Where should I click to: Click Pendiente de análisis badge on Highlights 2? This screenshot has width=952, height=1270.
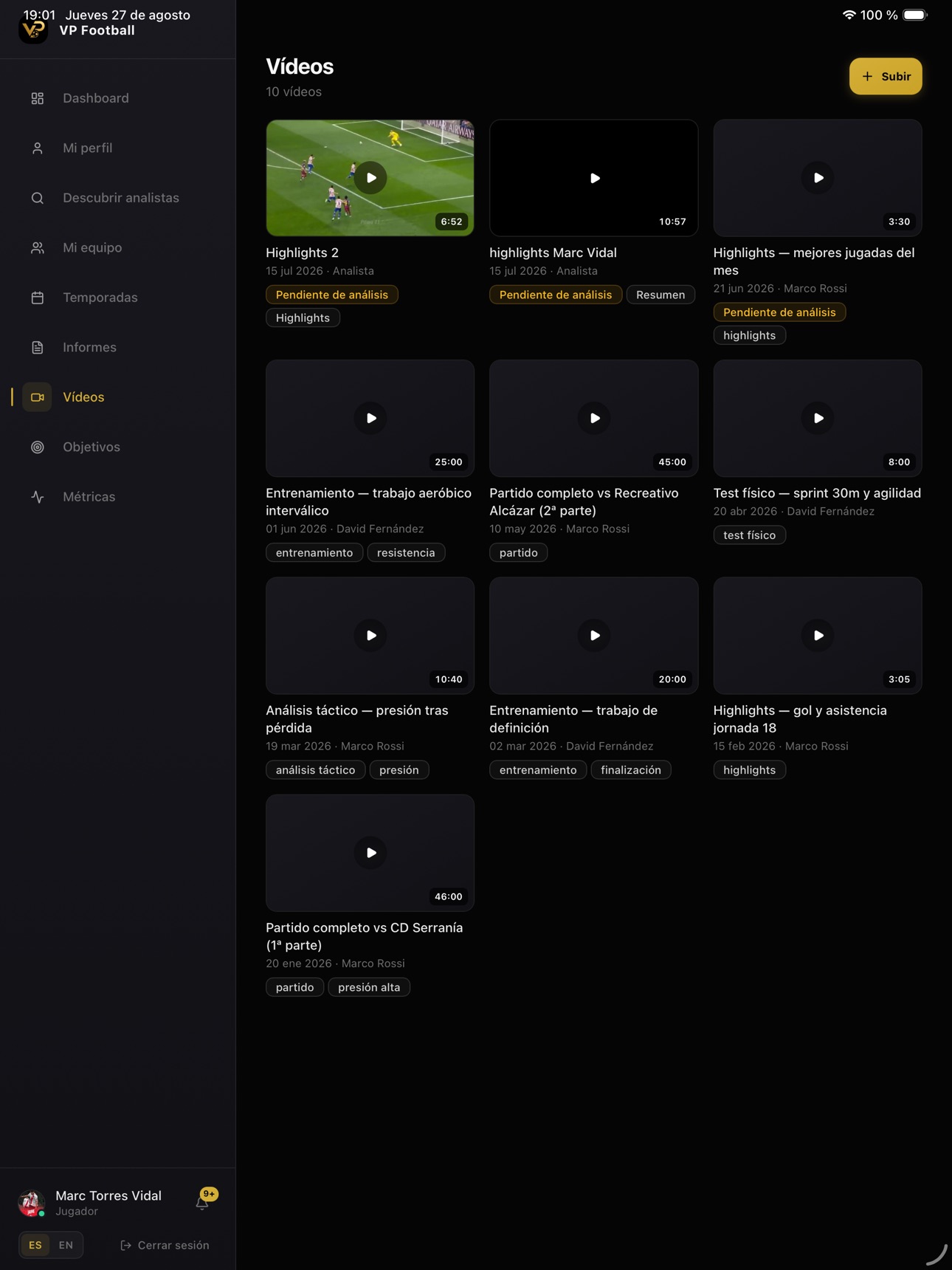[x=332, y=295]
